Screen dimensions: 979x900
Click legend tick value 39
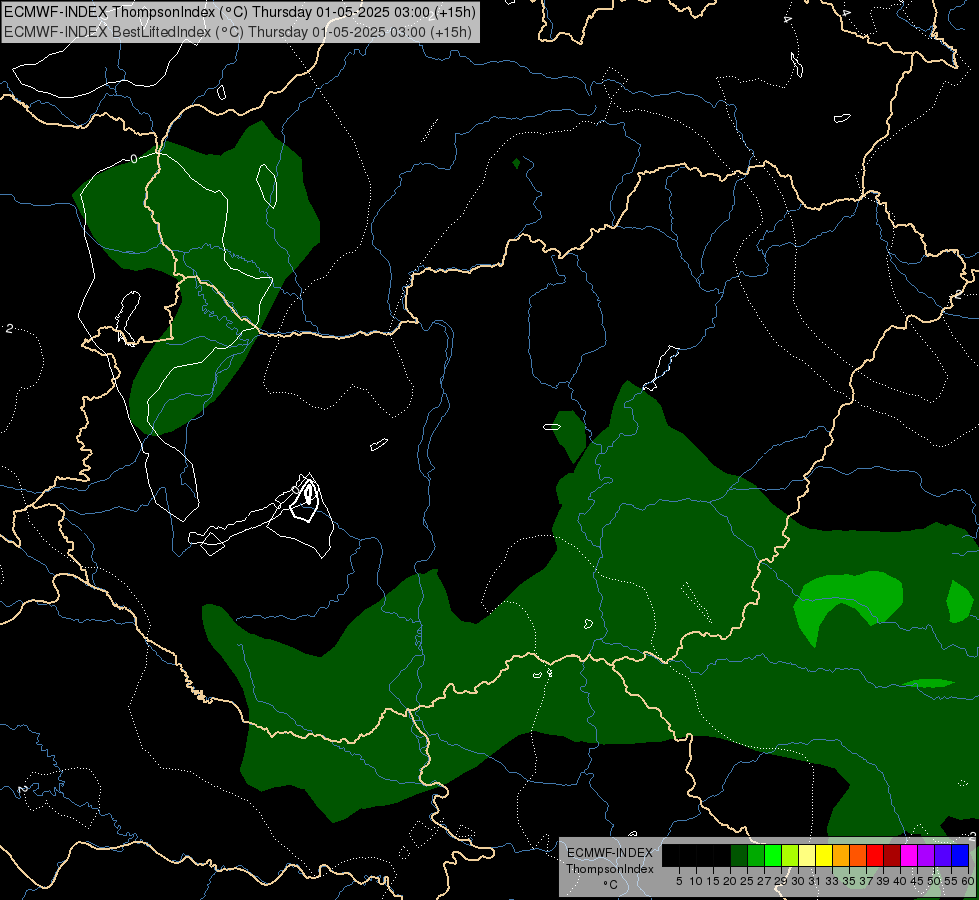click(x=883, y=881)
